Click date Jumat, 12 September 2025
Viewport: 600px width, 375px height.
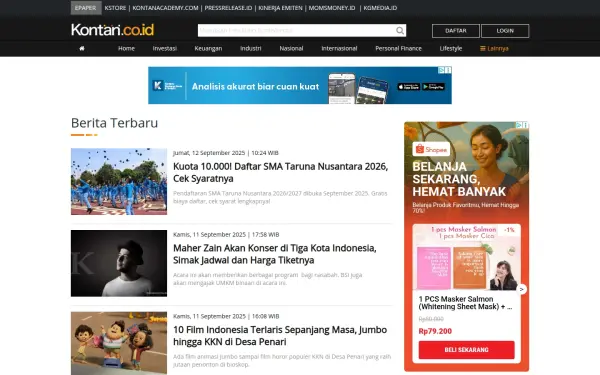(226, 153)
